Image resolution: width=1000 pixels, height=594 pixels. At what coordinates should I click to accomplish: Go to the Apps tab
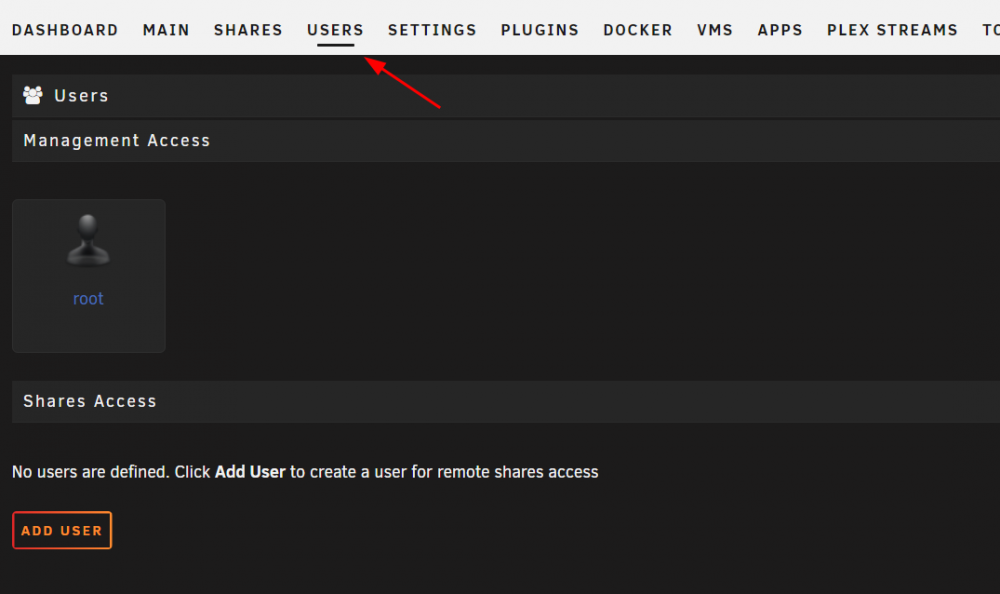point(780,30)
